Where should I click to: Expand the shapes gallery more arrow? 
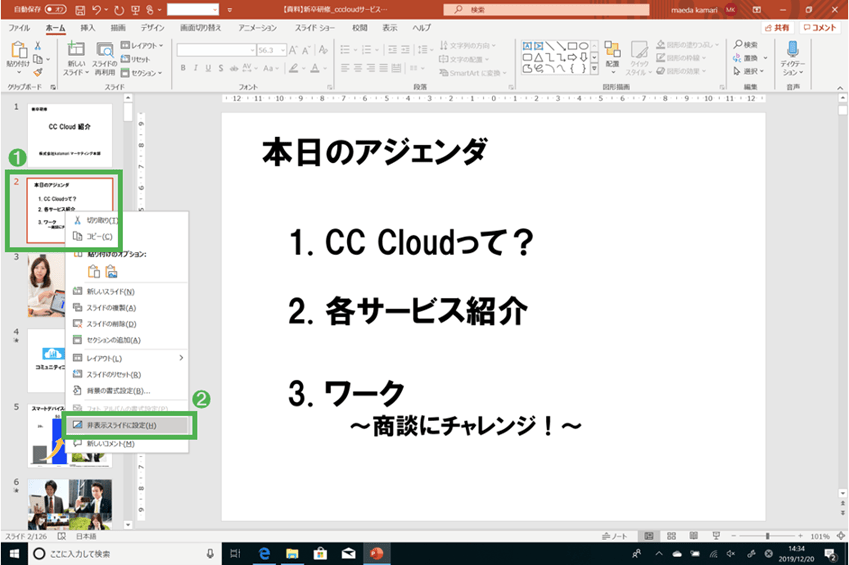[x=595, y=69]
